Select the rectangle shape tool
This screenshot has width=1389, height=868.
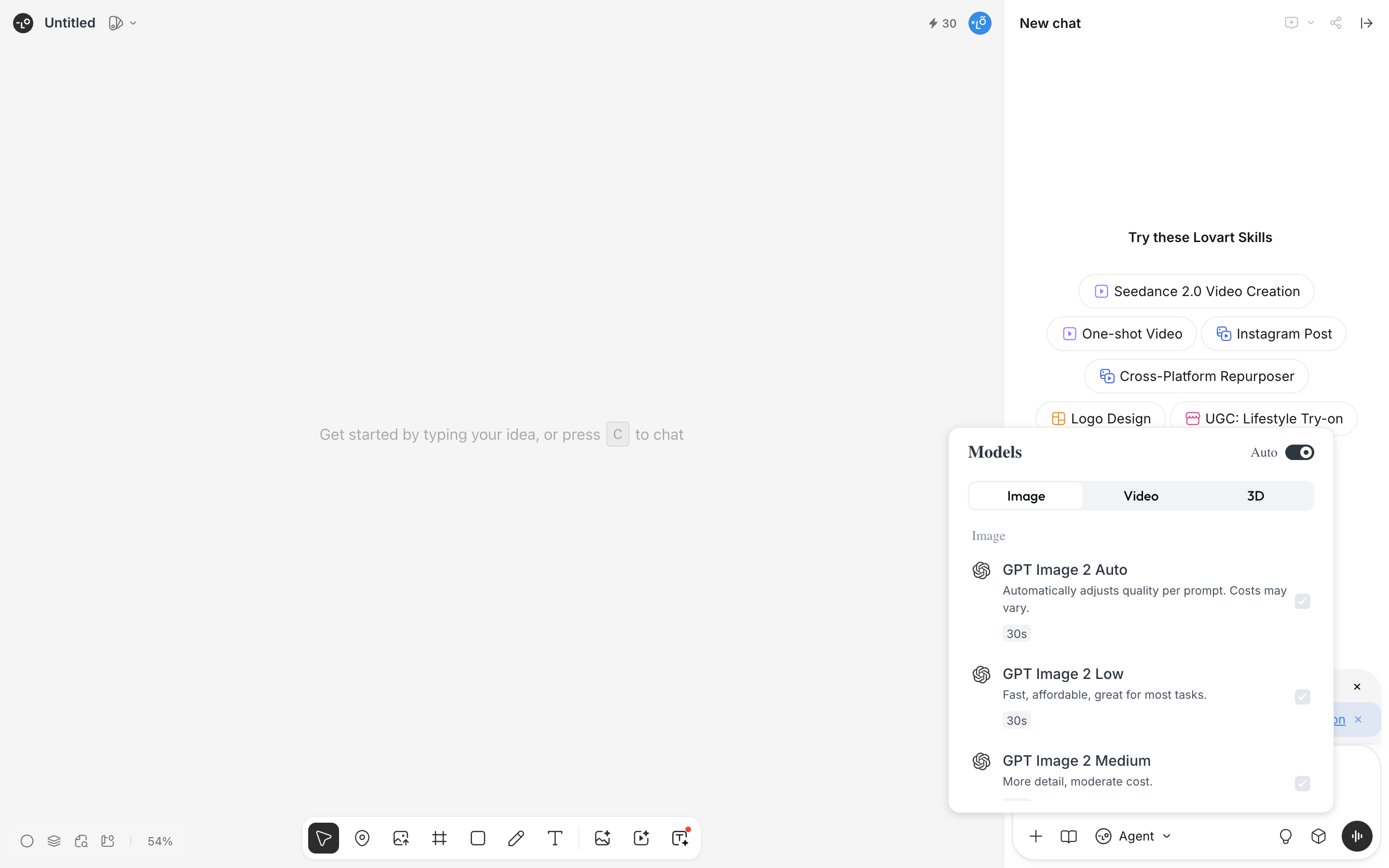click(477, 838)
